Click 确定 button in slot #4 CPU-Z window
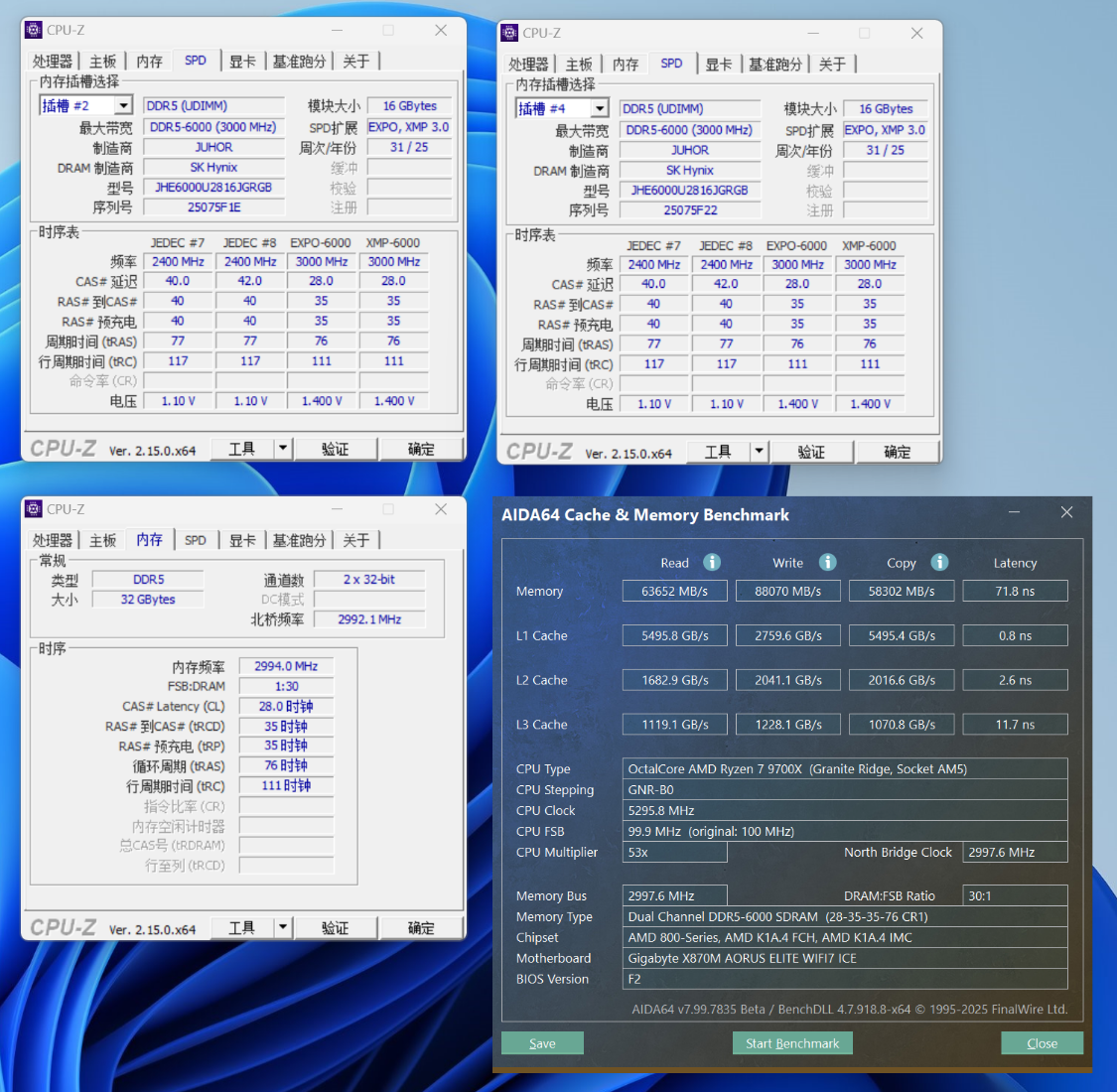 pos(898,452)
